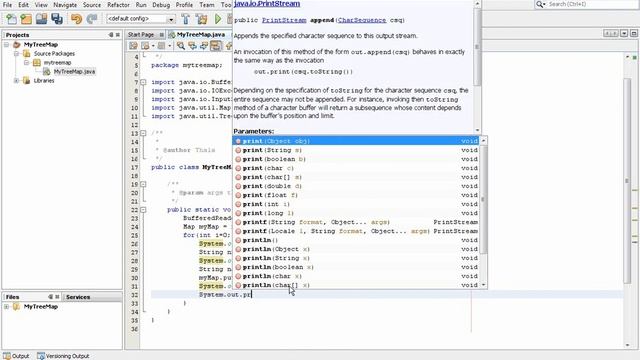Viewport: 640px width, 360px height.
Task: Click the Find Previous Occurrence icon
Action: [x=192, y=46]
